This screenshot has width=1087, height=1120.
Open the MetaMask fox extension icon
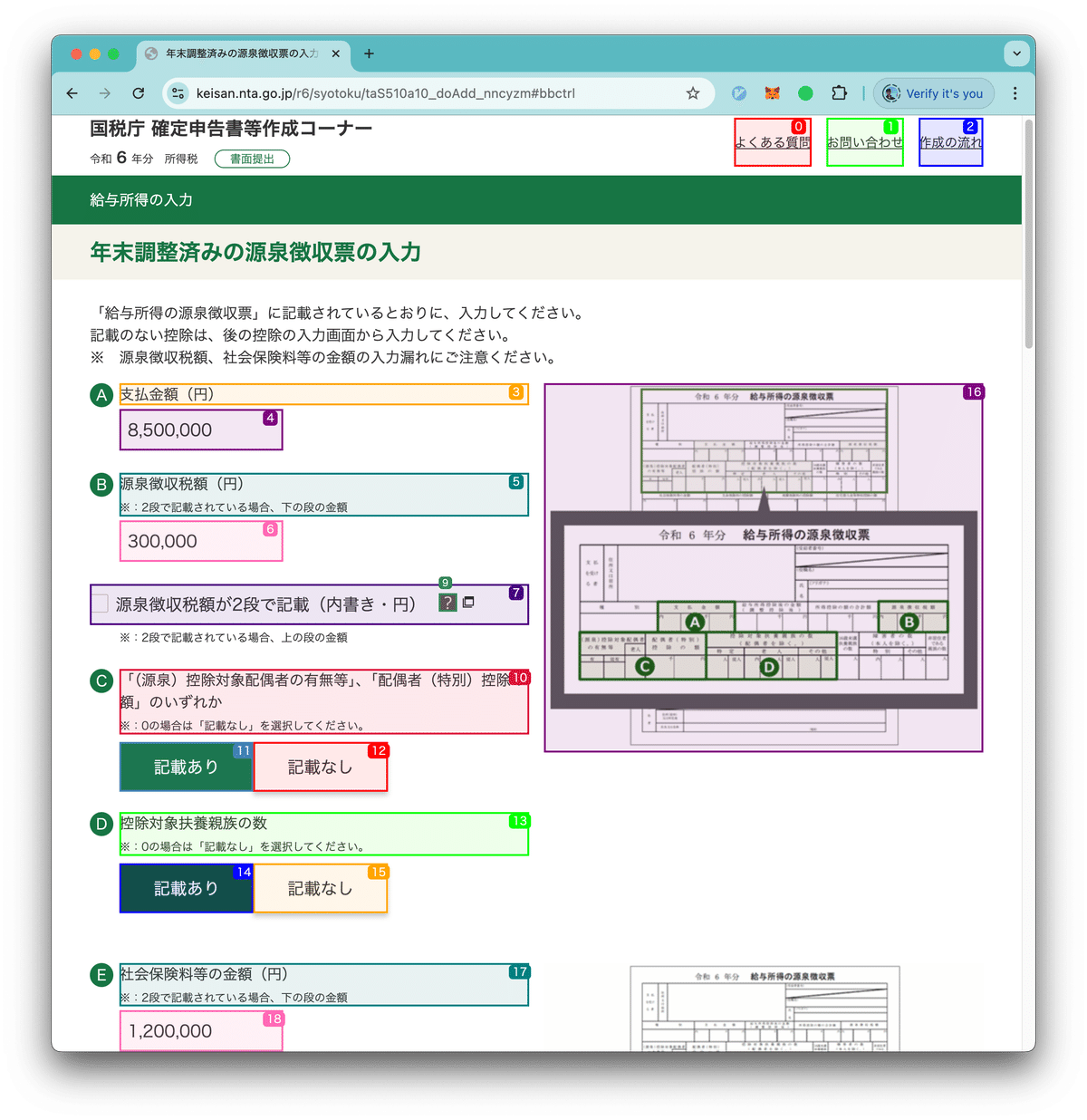773,93
